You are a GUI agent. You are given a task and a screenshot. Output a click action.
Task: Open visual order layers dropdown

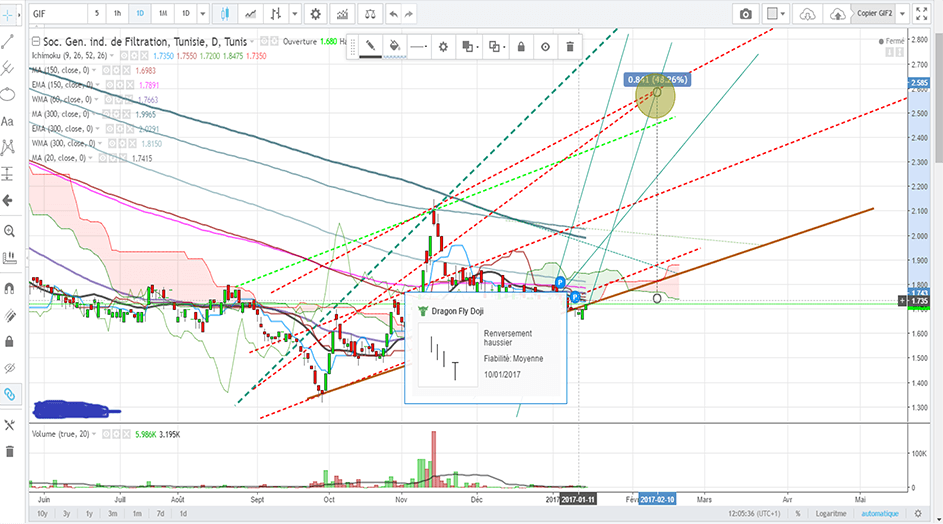pyautogui.click(x=469, y=46)
